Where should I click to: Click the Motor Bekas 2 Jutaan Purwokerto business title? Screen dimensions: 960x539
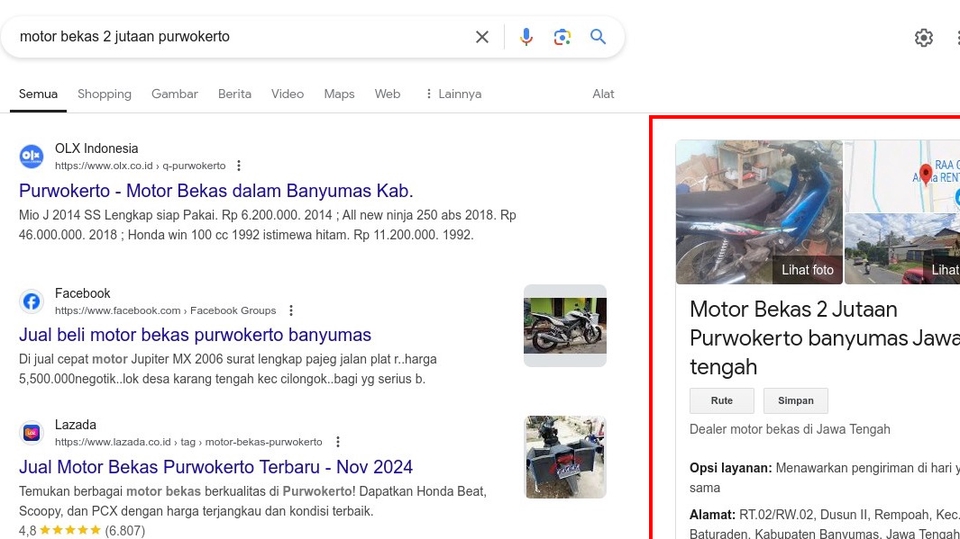824,338
